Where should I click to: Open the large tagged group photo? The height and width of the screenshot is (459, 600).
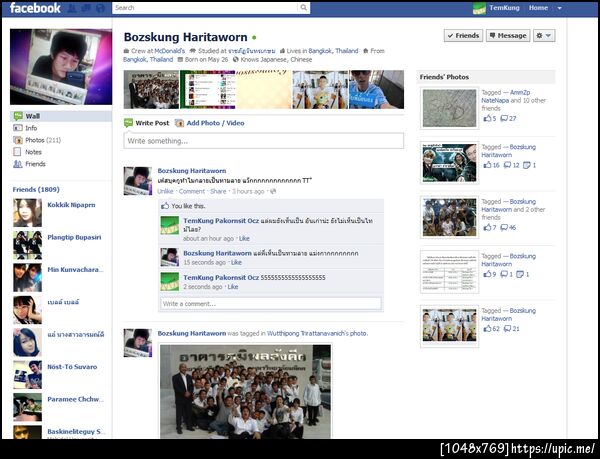coord(245,391)
